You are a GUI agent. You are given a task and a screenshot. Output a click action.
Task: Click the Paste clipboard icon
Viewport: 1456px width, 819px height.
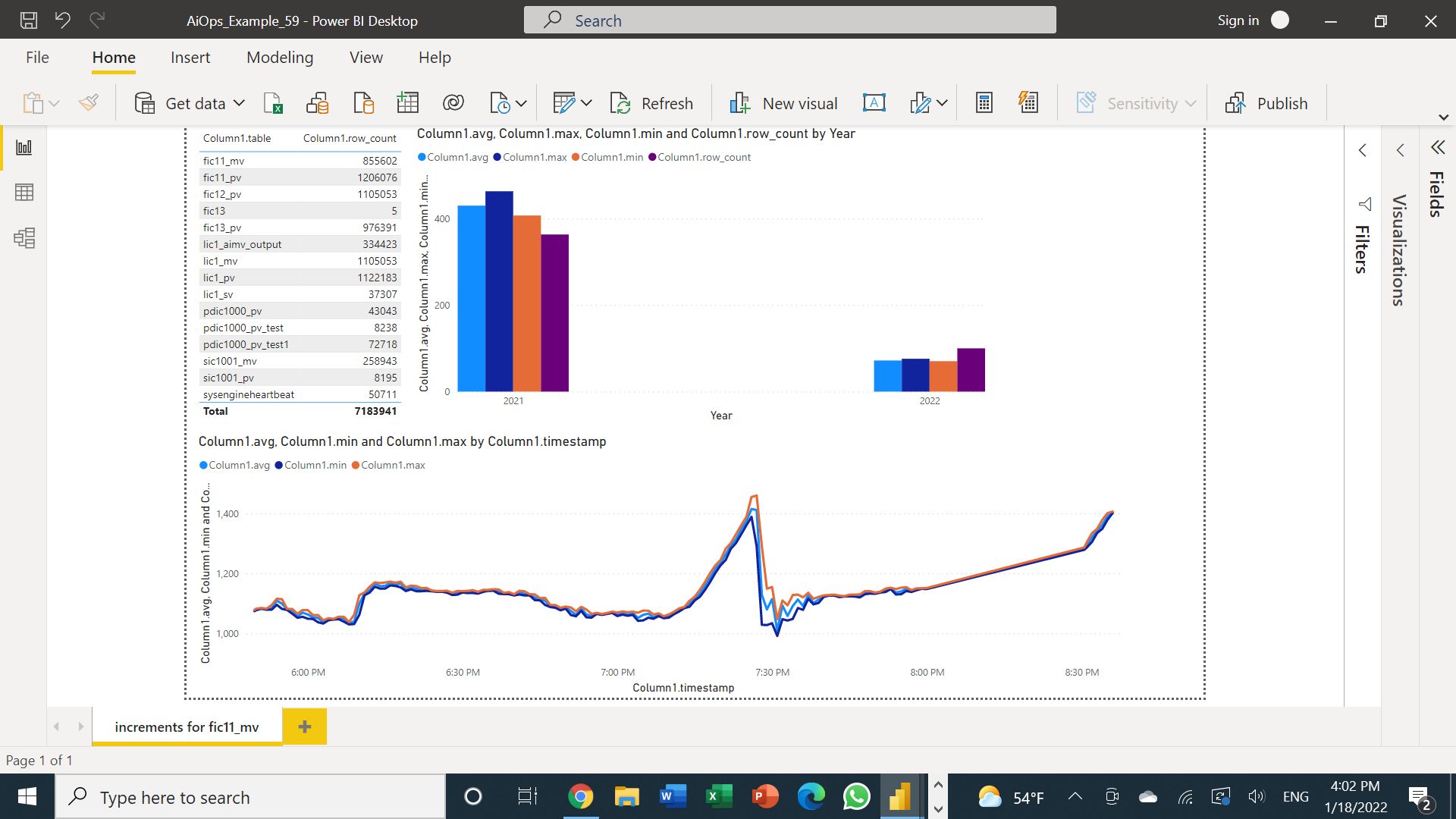(x=33, y=103)
